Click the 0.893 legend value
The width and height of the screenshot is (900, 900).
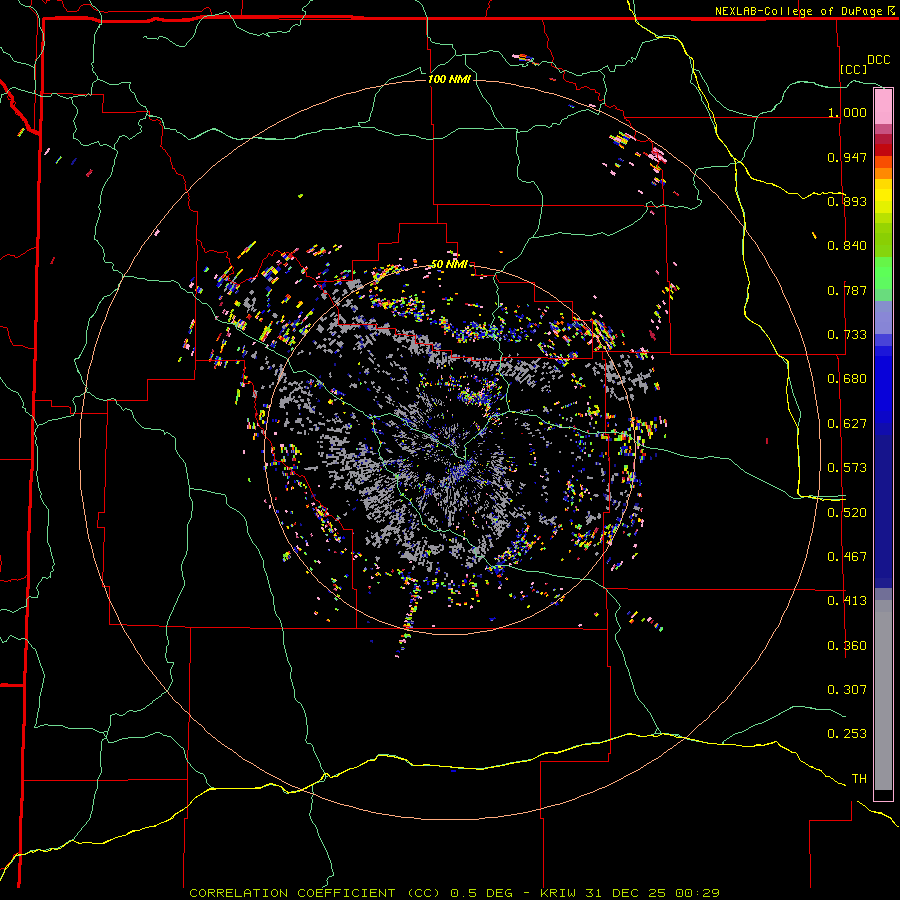(847, 201)
